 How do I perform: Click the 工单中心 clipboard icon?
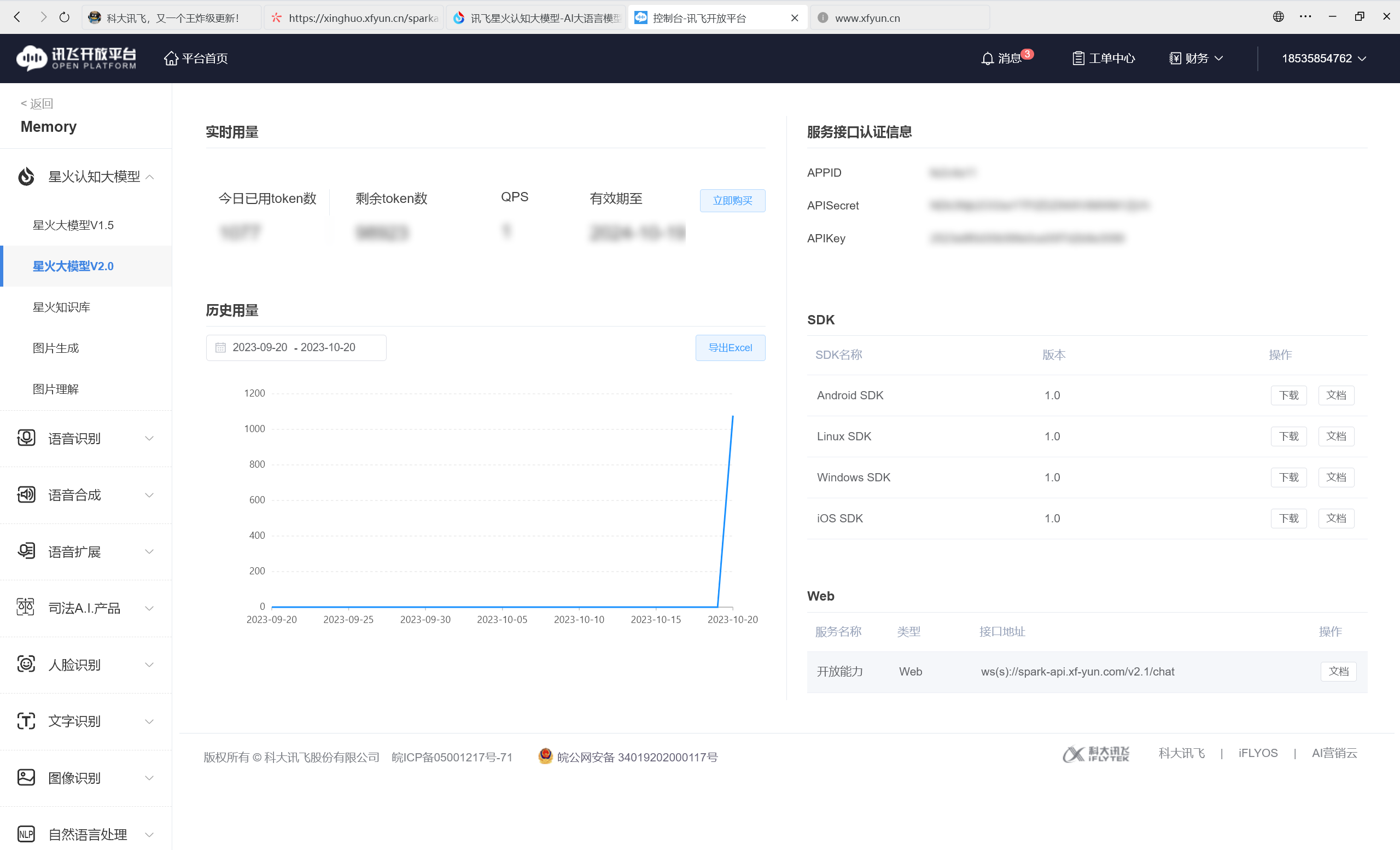[1078, 59]
